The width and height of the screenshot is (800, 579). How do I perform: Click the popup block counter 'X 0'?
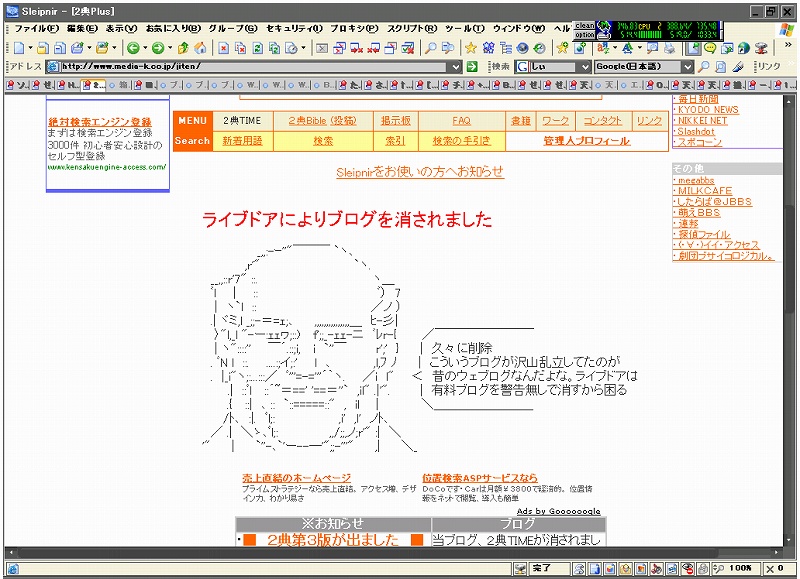pos(774,568)
